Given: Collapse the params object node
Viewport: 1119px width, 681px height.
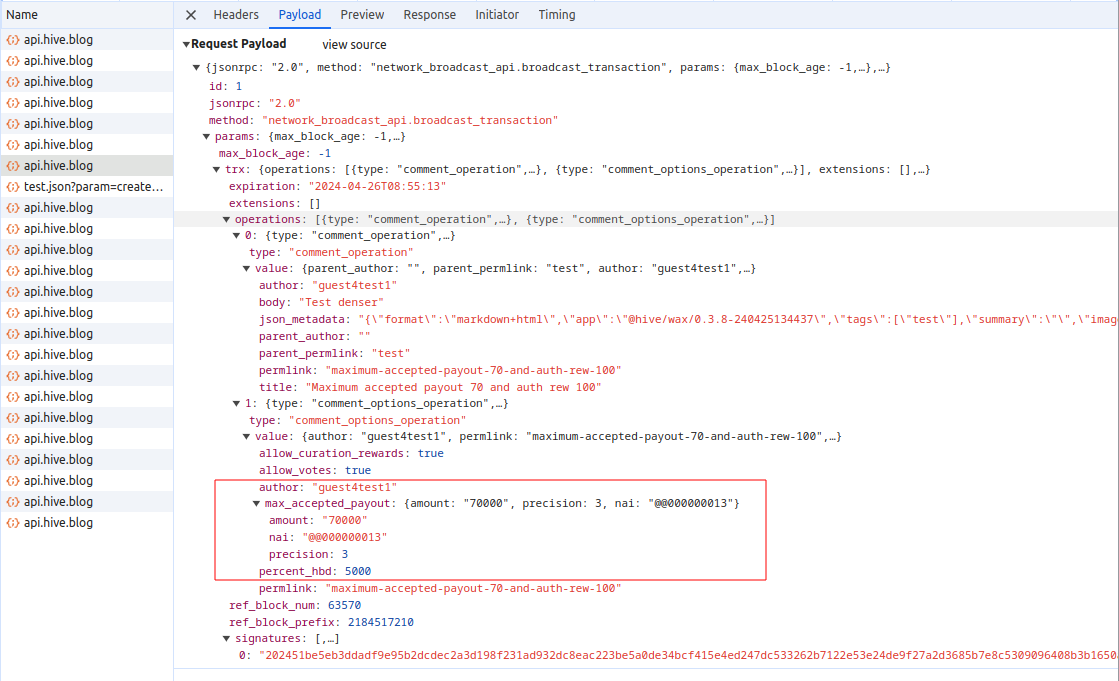Looking at the screenshot, I should point(207,137).
